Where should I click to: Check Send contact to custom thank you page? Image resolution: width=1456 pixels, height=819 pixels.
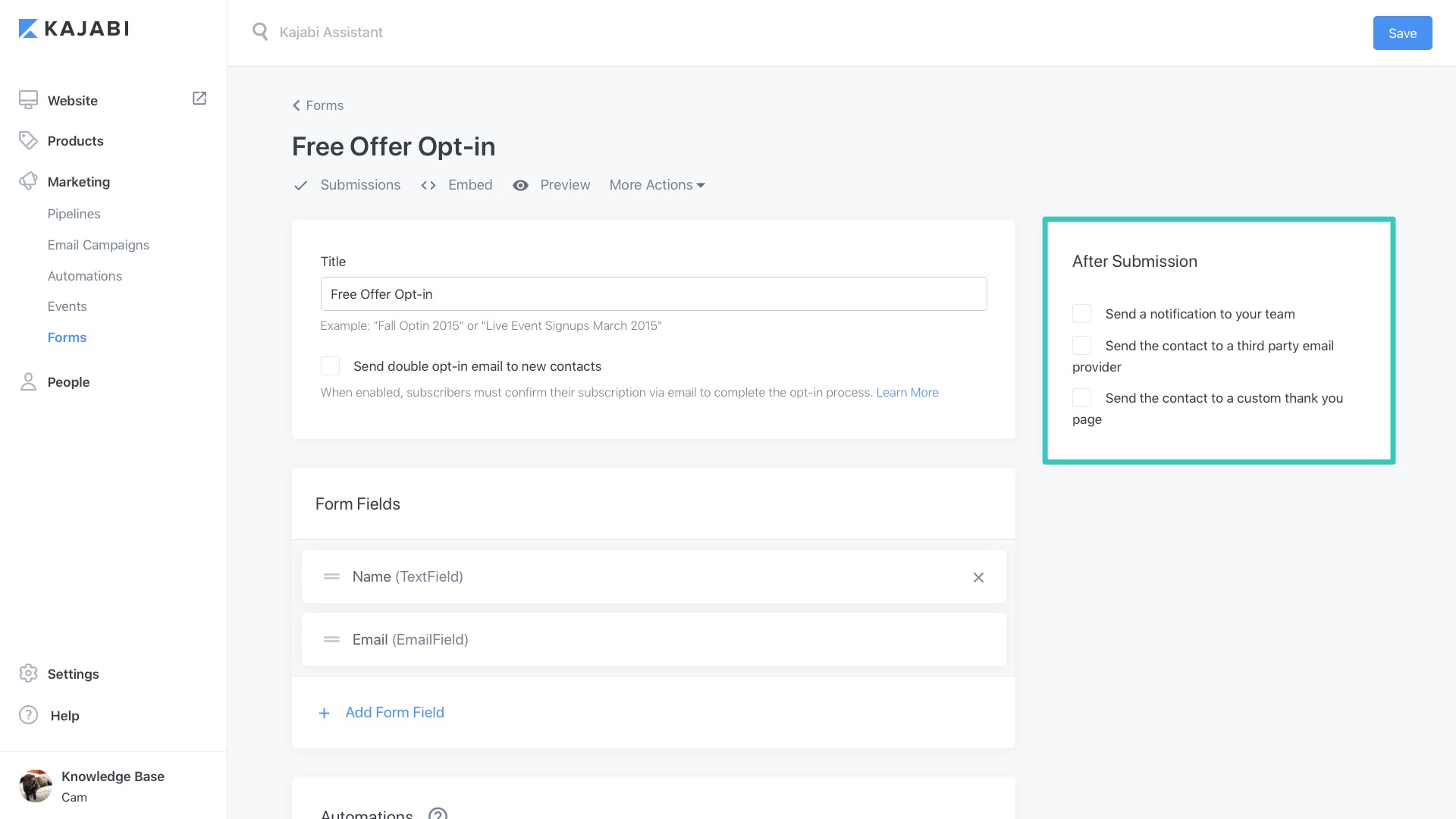[1081, 398]
